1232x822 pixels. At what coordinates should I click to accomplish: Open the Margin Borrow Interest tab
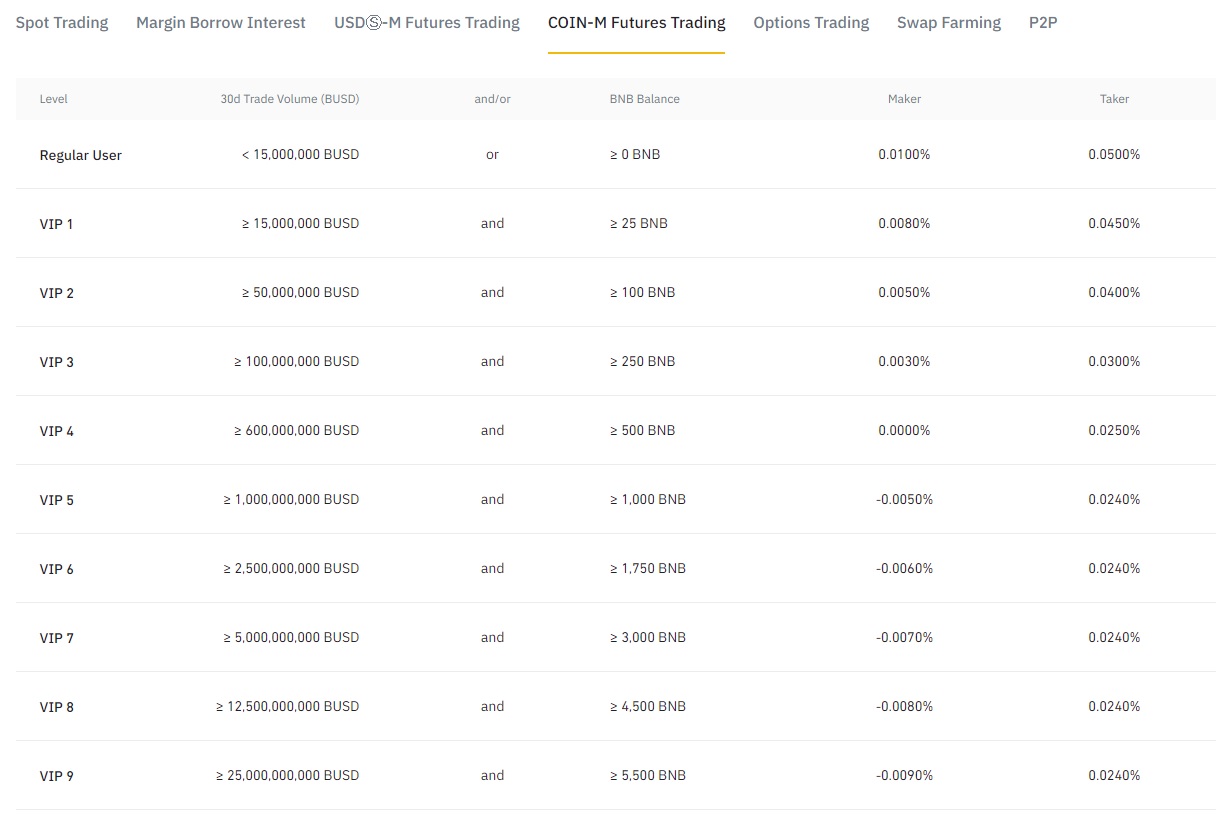tap(220, 22)
